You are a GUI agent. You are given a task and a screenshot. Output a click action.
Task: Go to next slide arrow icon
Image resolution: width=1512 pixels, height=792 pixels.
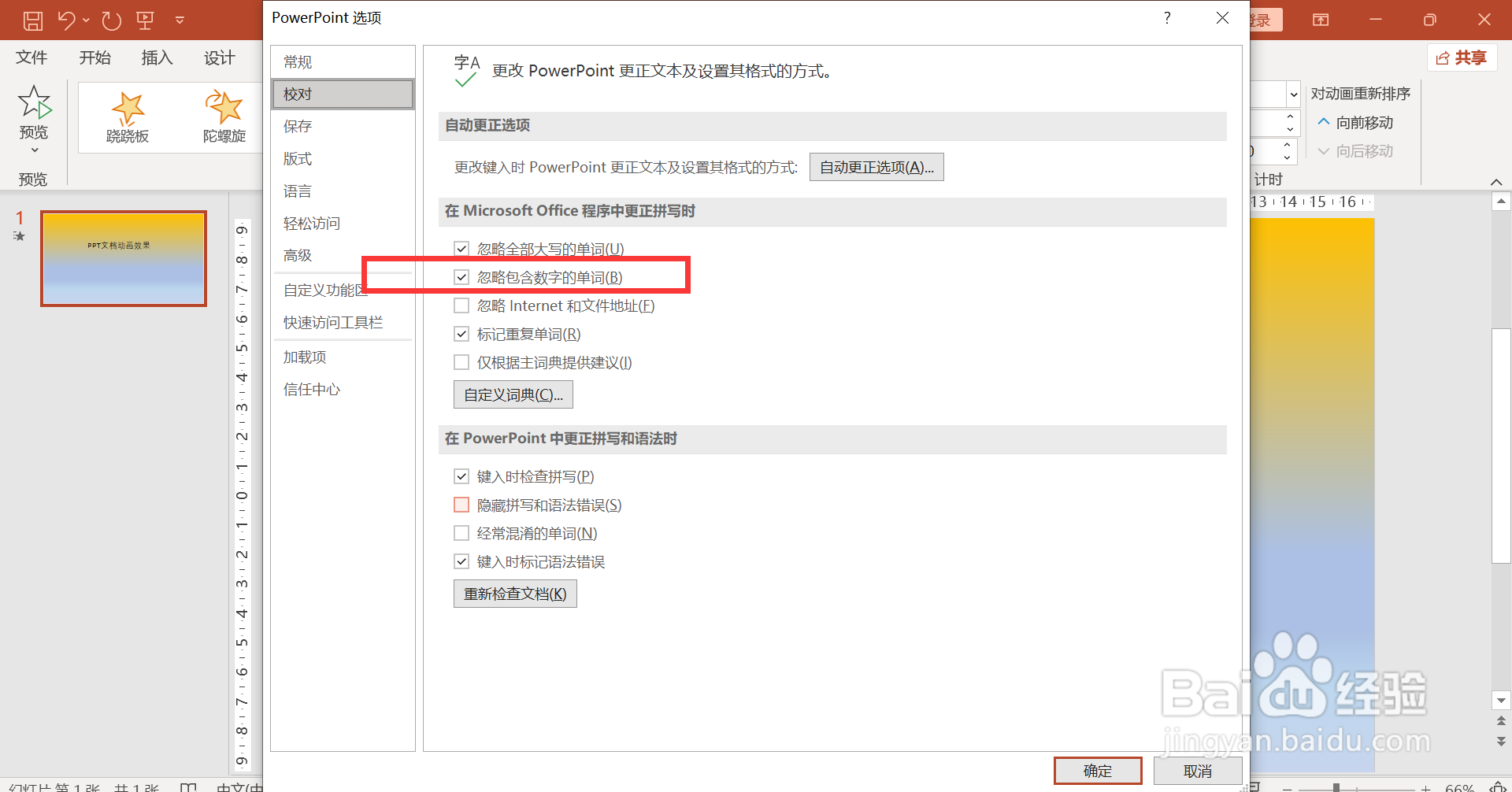1501,741
